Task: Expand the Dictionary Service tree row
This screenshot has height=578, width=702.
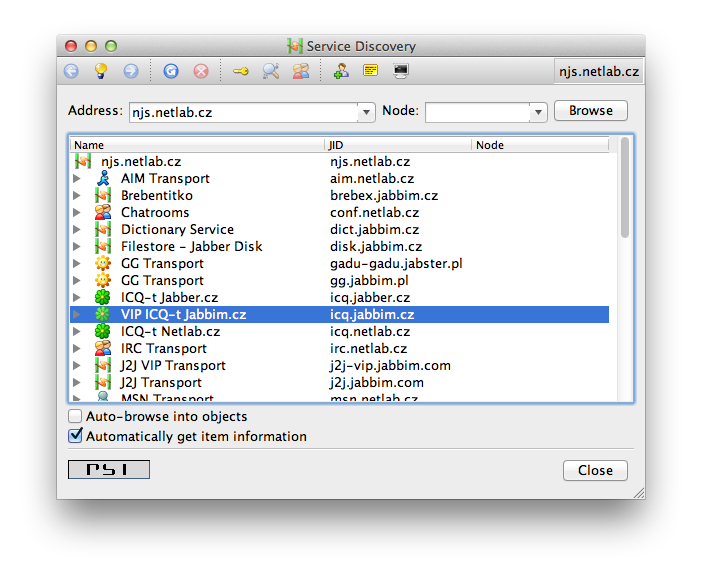Action: coord(77,229)
